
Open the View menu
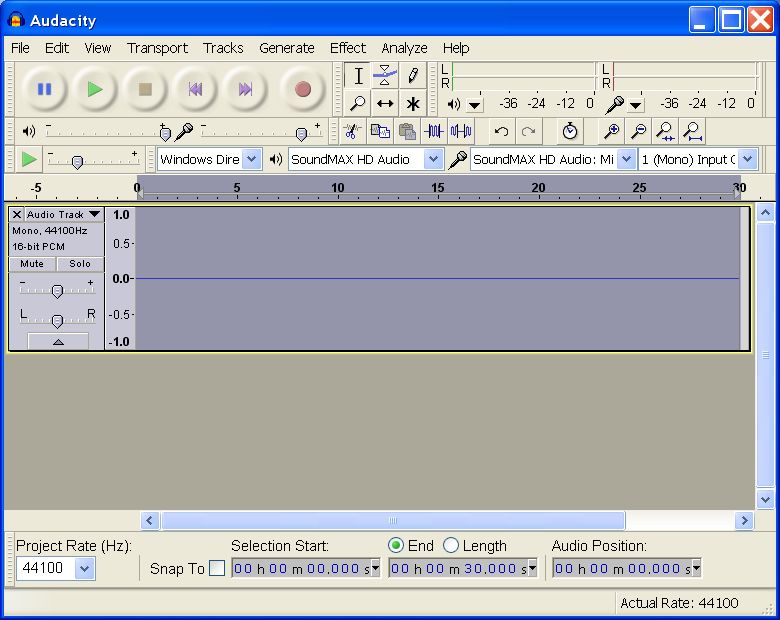click(x=98, y=48)
